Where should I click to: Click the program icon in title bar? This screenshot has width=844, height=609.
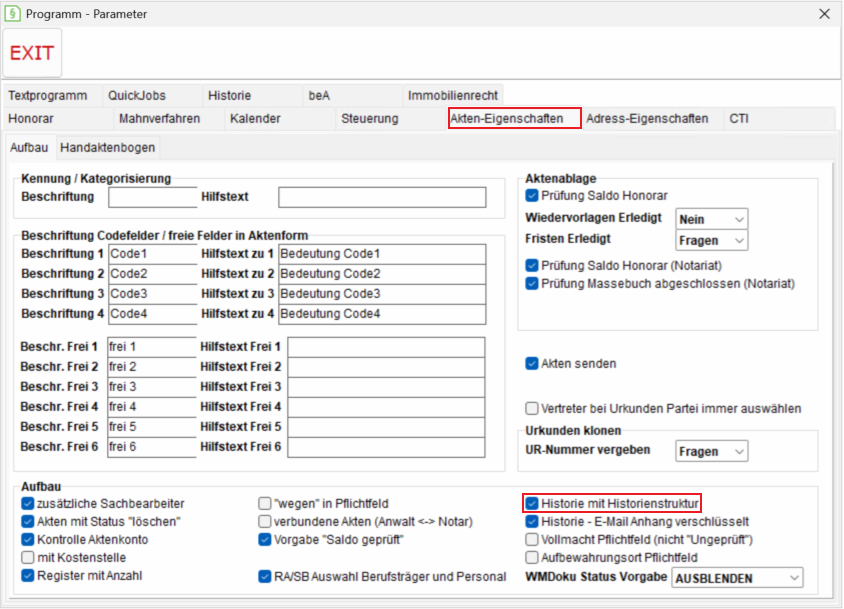point(12,13)
